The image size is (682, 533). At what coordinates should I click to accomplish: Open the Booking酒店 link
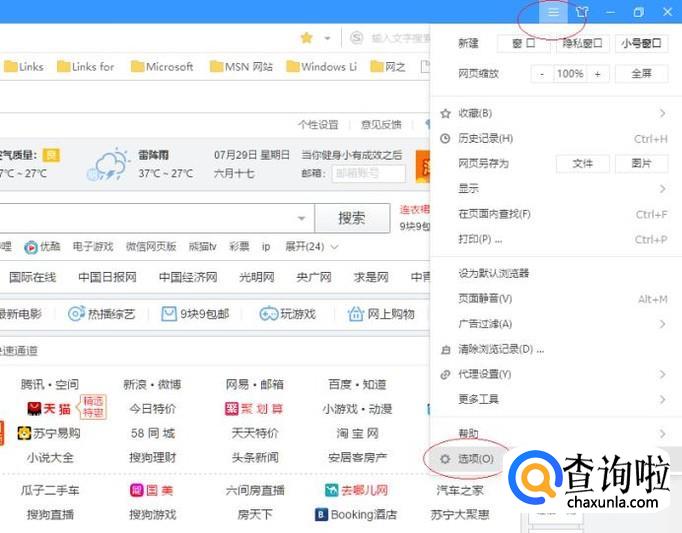click(x=356, y=515)
